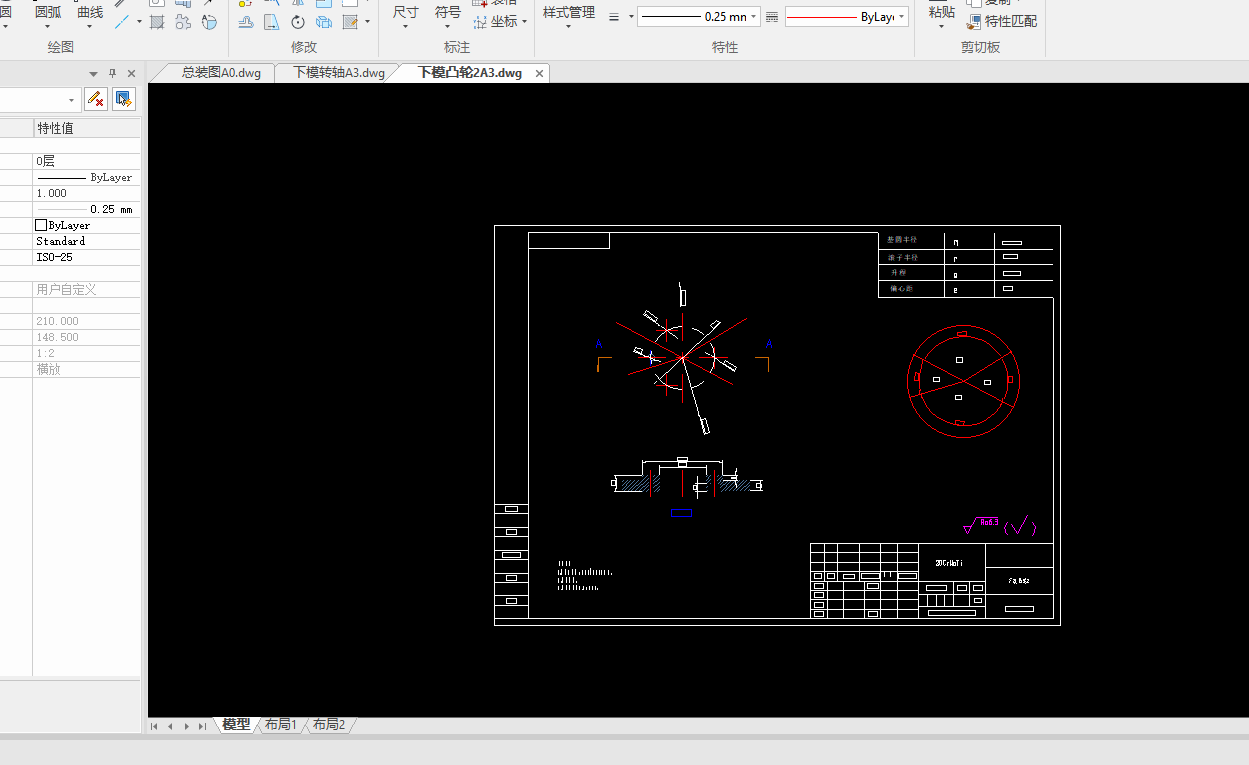Close the properties panel
The height and width of the screenshot is (765, 1249).
[131, 73]
